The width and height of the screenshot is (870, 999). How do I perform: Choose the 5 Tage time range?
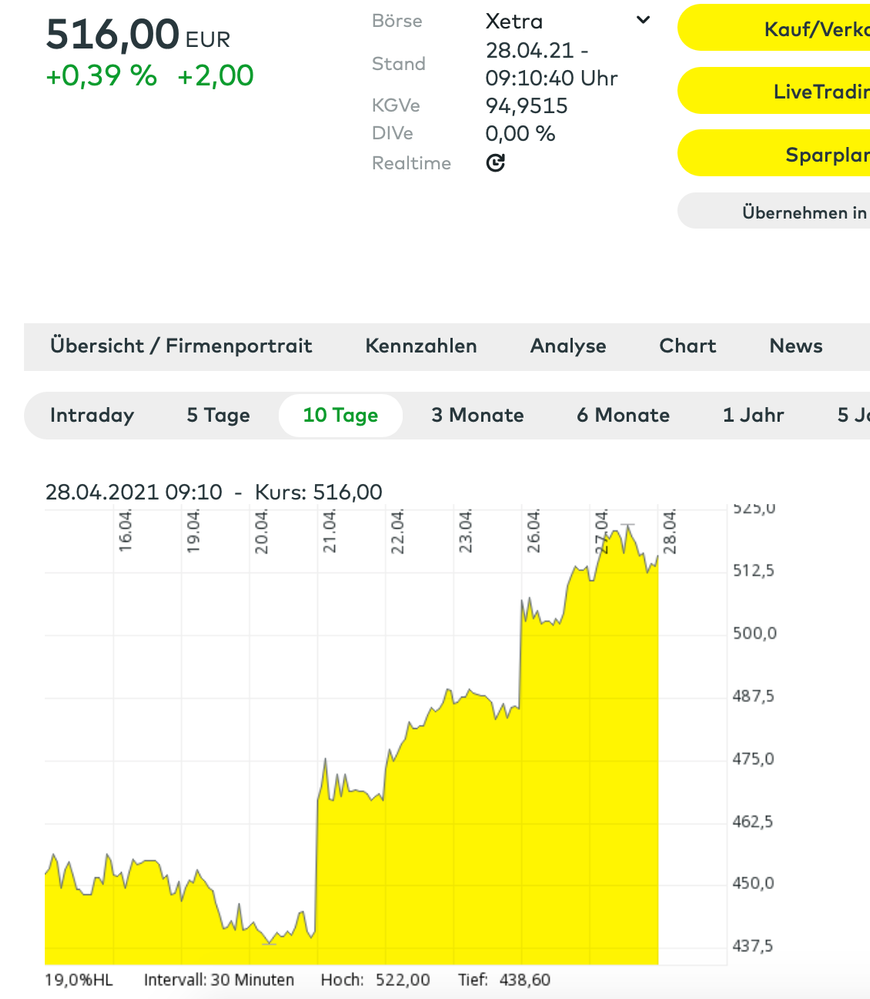tap(218, 415)
